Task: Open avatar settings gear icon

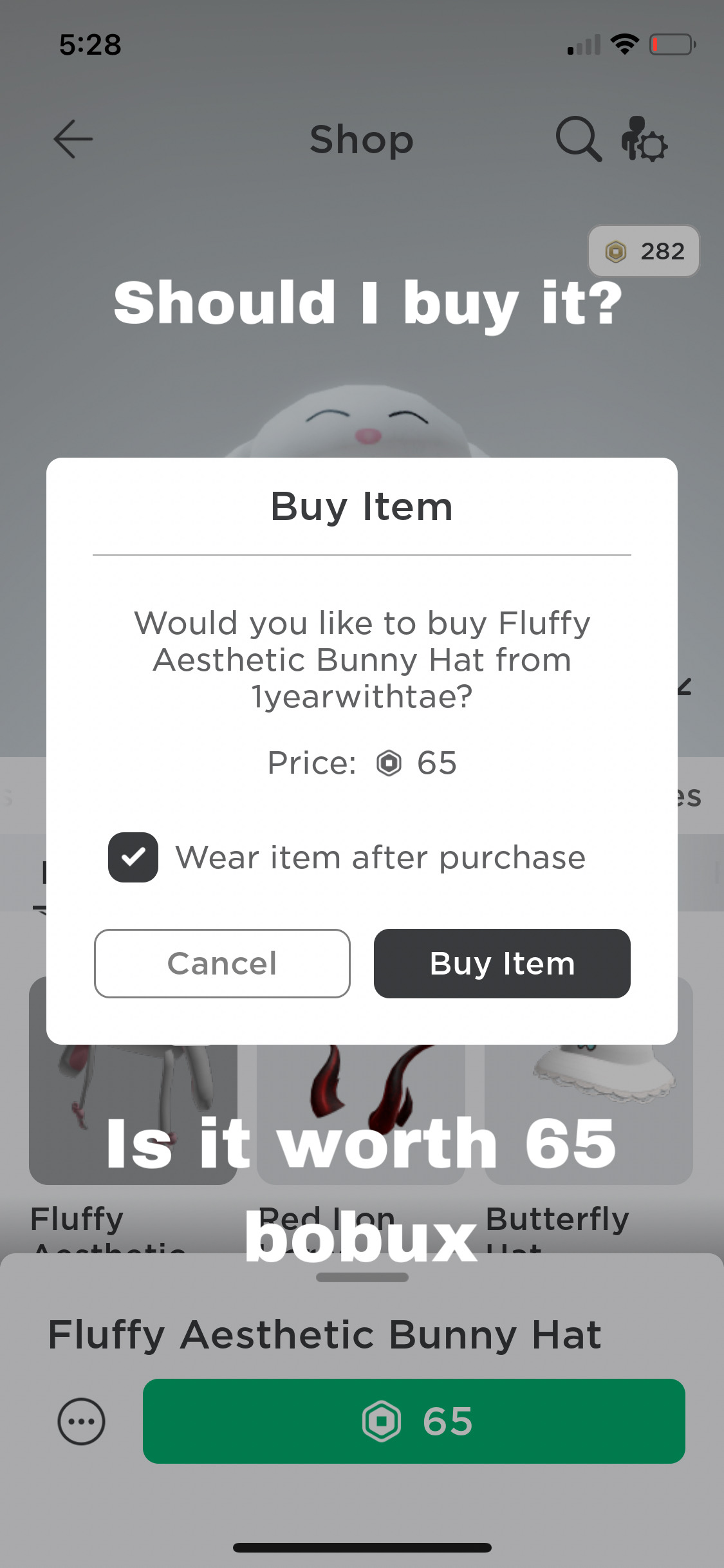Action: 644,139
